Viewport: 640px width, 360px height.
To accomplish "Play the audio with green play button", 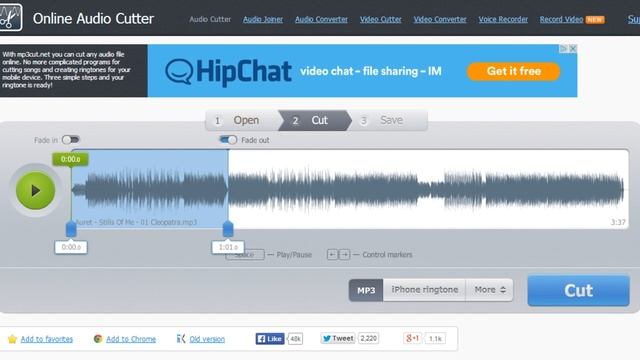I will point(36,190).
